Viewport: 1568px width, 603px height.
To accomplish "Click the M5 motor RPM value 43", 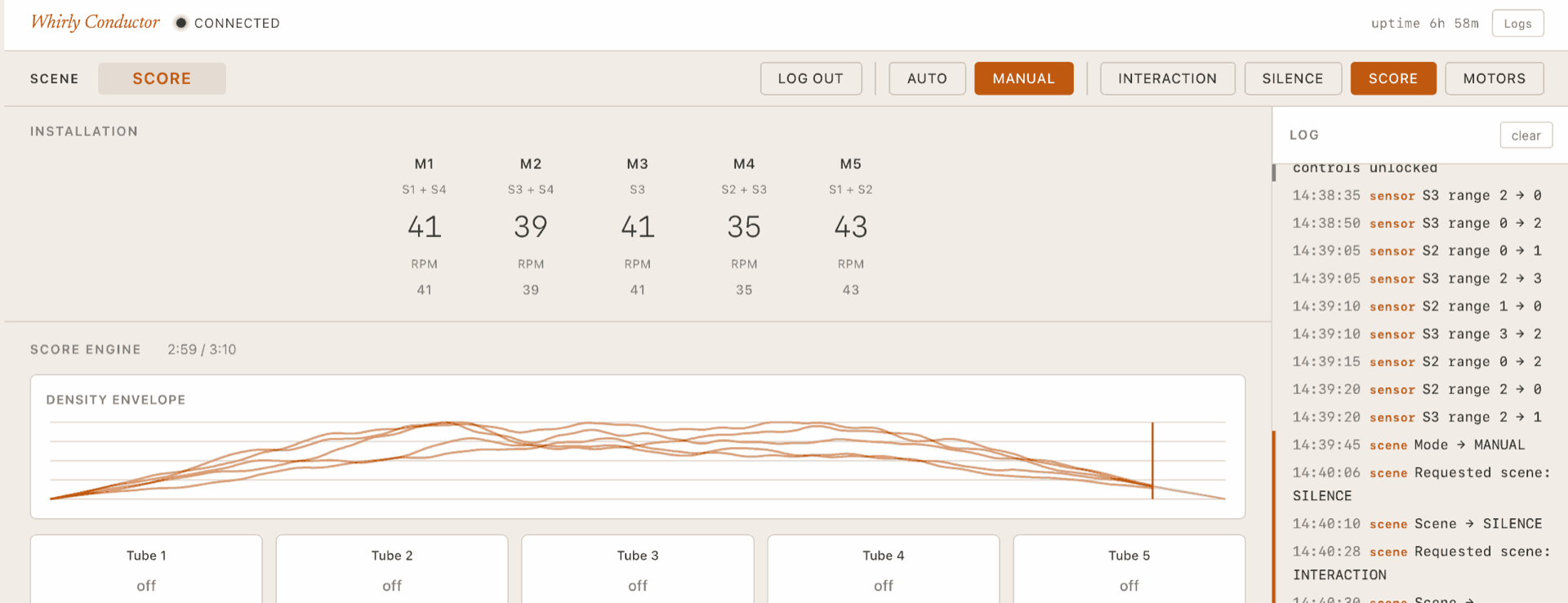I will coord(851,226).
